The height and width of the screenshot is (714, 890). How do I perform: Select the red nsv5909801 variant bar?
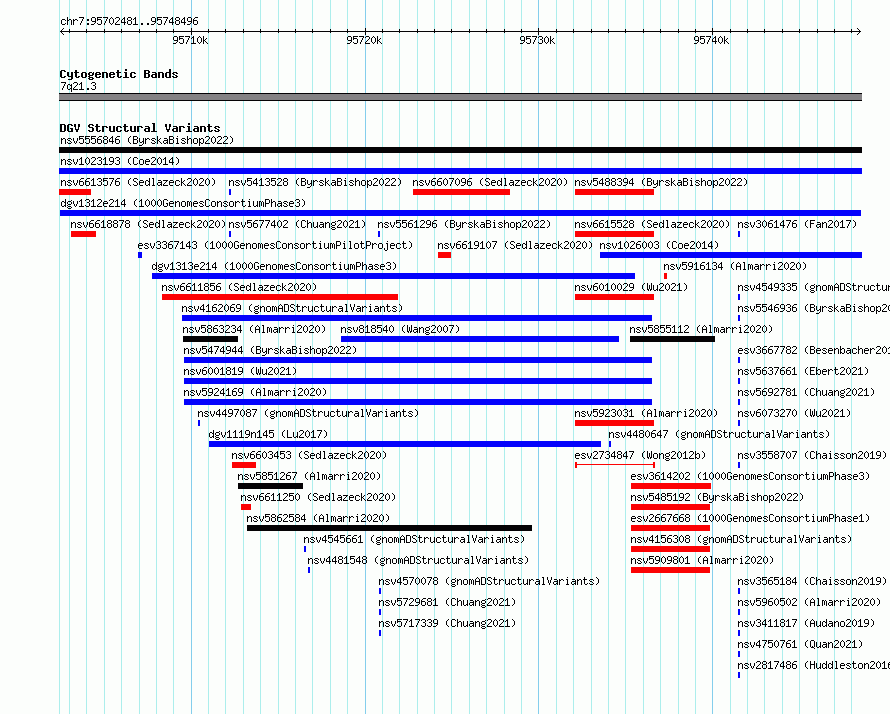click(x=670, y=570)
